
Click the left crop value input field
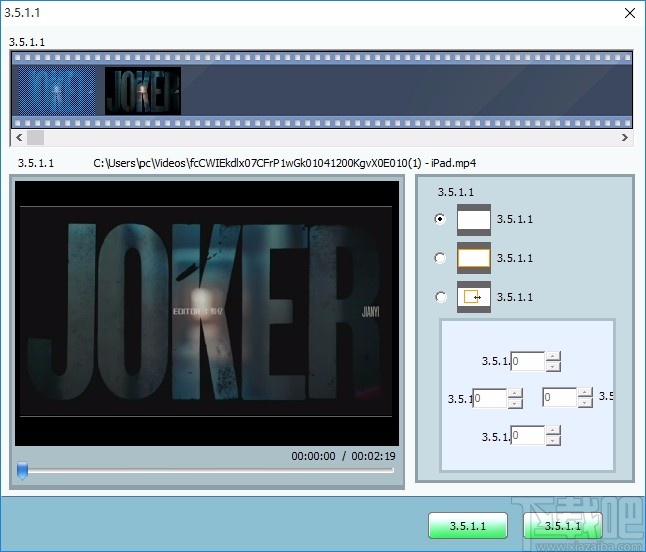490,398
